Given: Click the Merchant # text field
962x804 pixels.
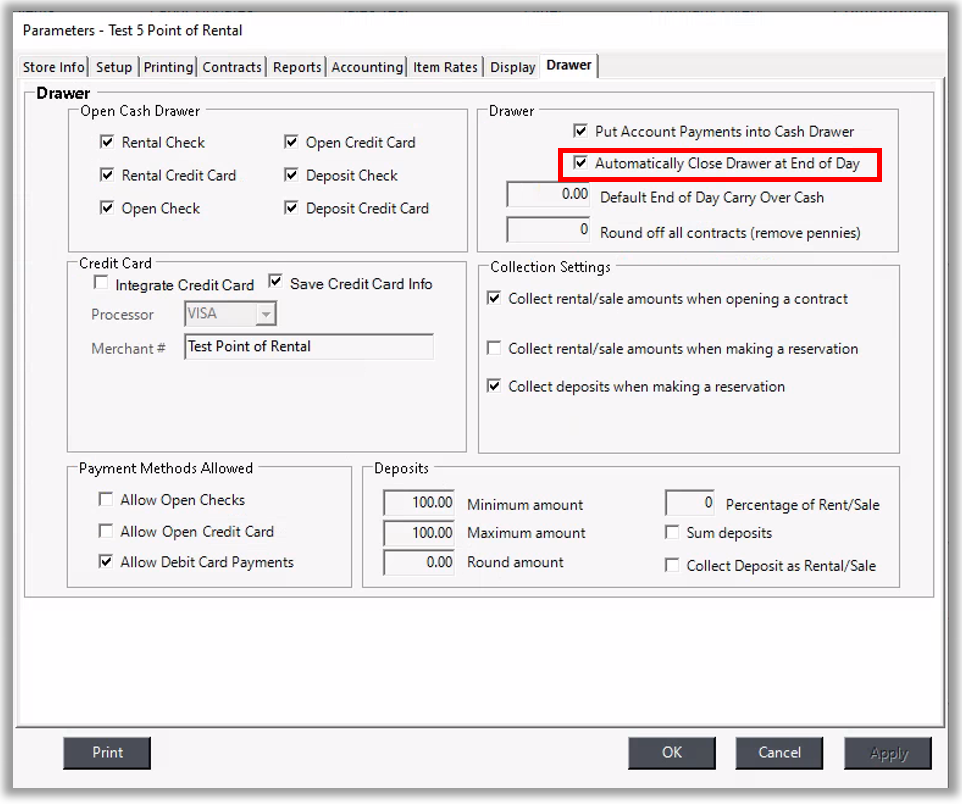Looking at the screenshot, I should click(308, 347).
